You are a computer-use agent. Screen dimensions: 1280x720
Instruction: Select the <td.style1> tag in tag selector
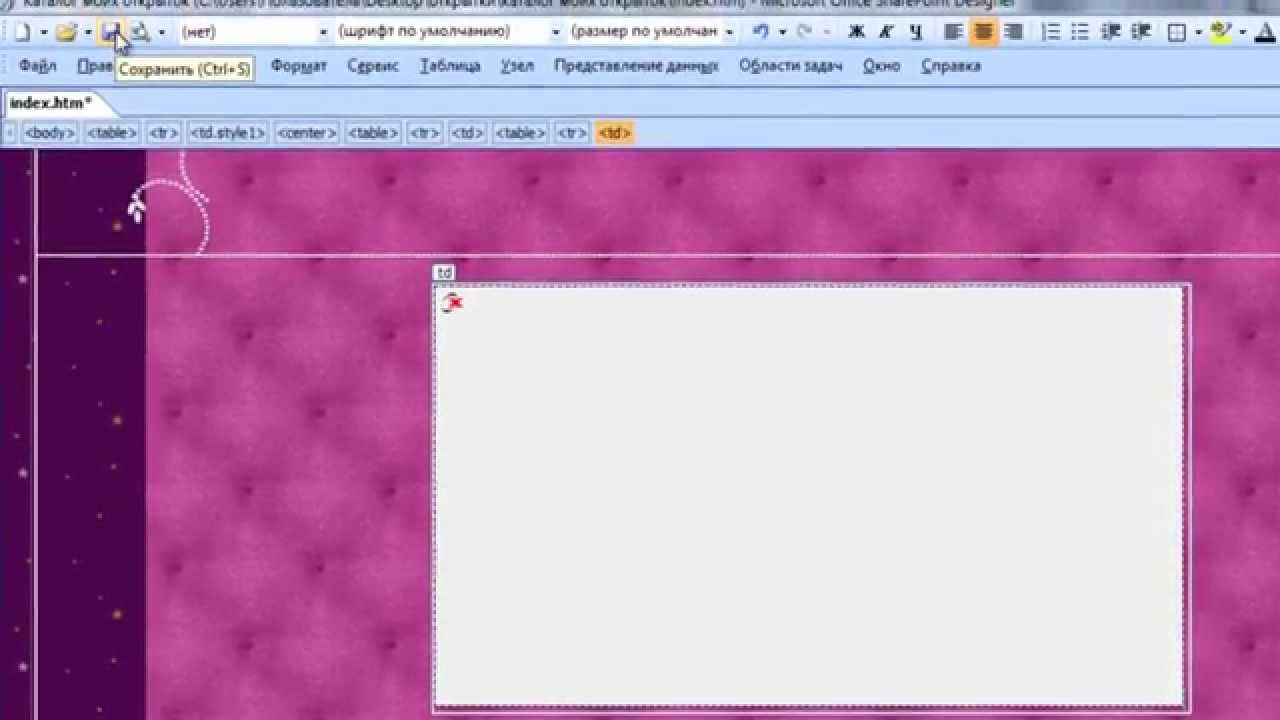pyautogui.click(x=228, y=133)
